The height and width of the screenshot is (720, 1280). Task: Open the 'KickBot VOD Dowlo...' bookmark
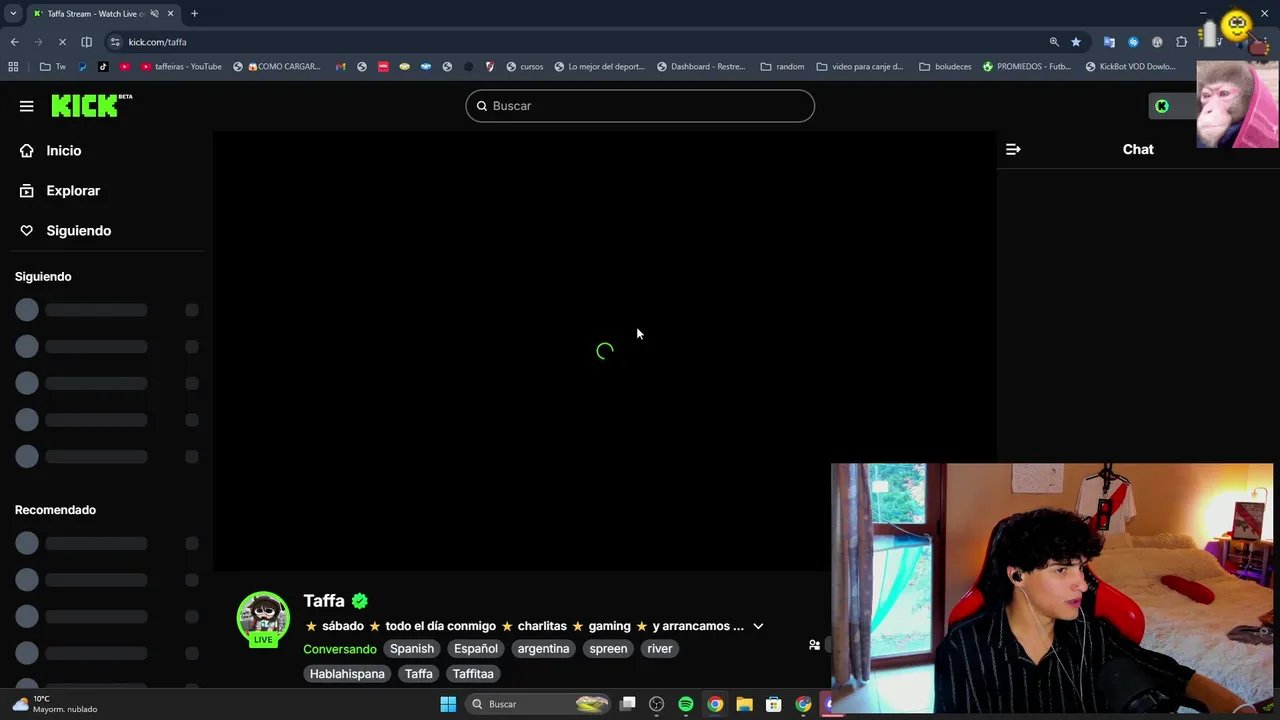(1130, 67)
